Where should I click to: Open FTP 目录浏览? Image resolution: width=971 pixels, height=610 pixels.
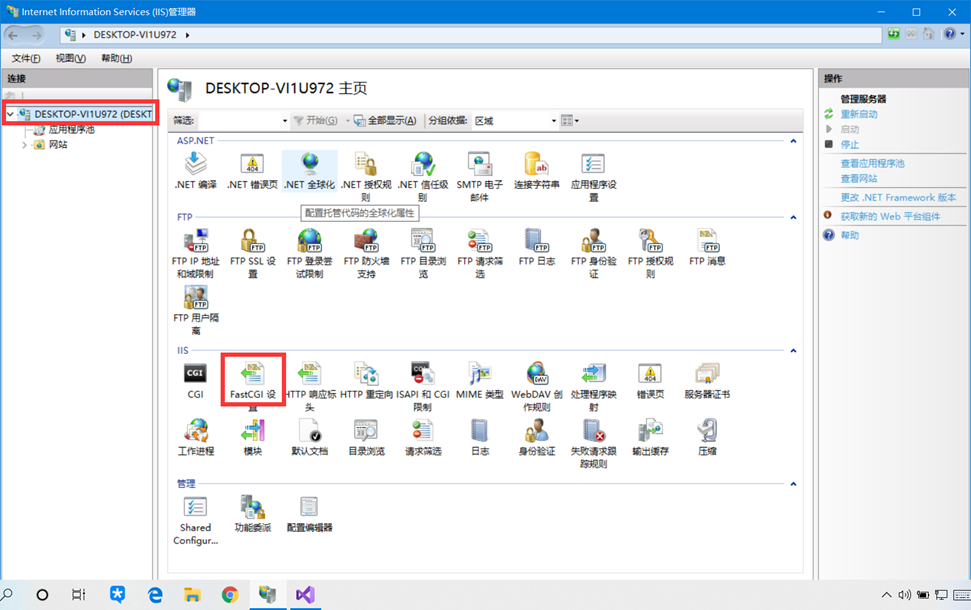(423, 253)
